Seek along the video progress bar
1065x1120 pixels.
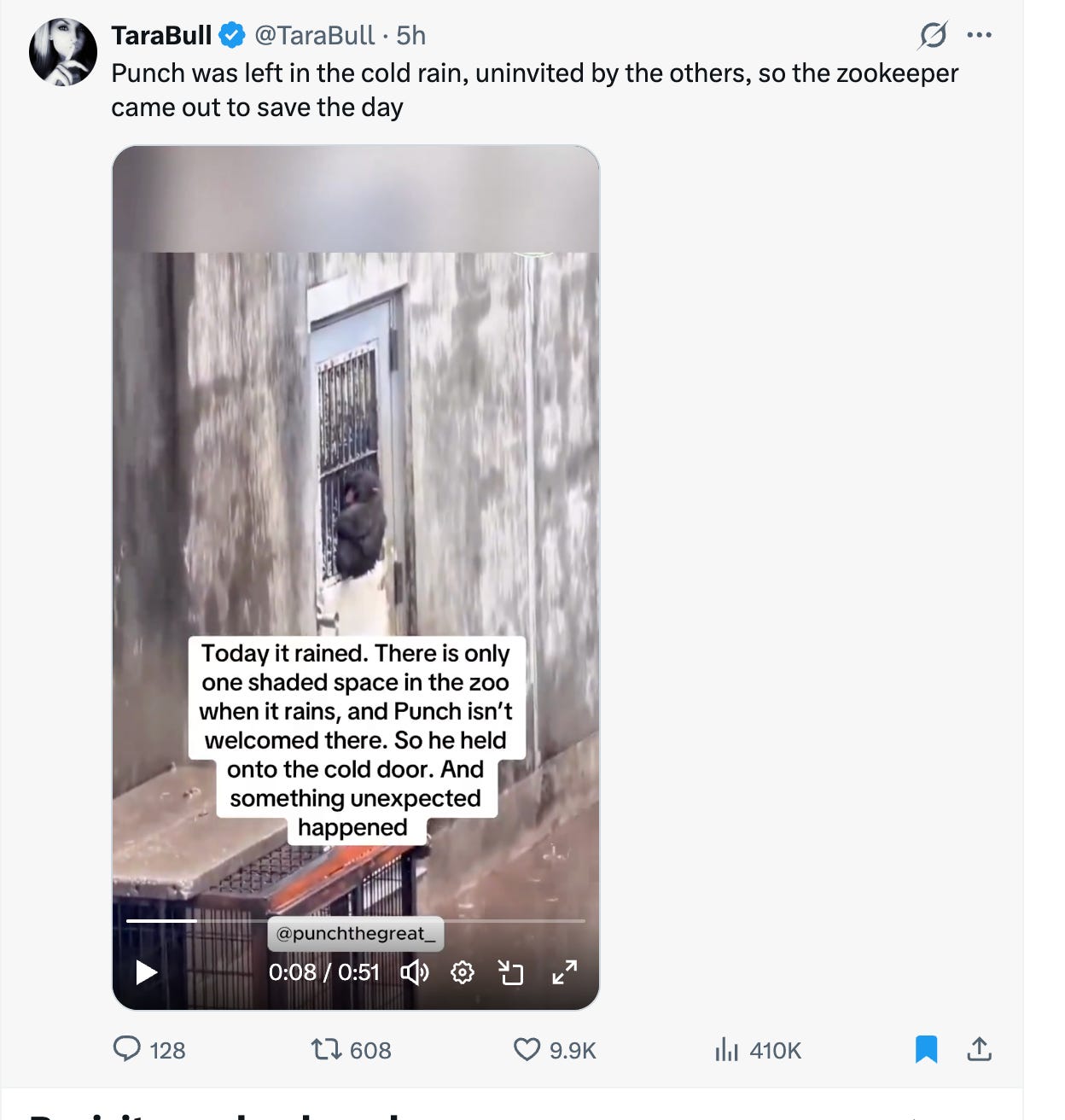[x=356, y=921]
